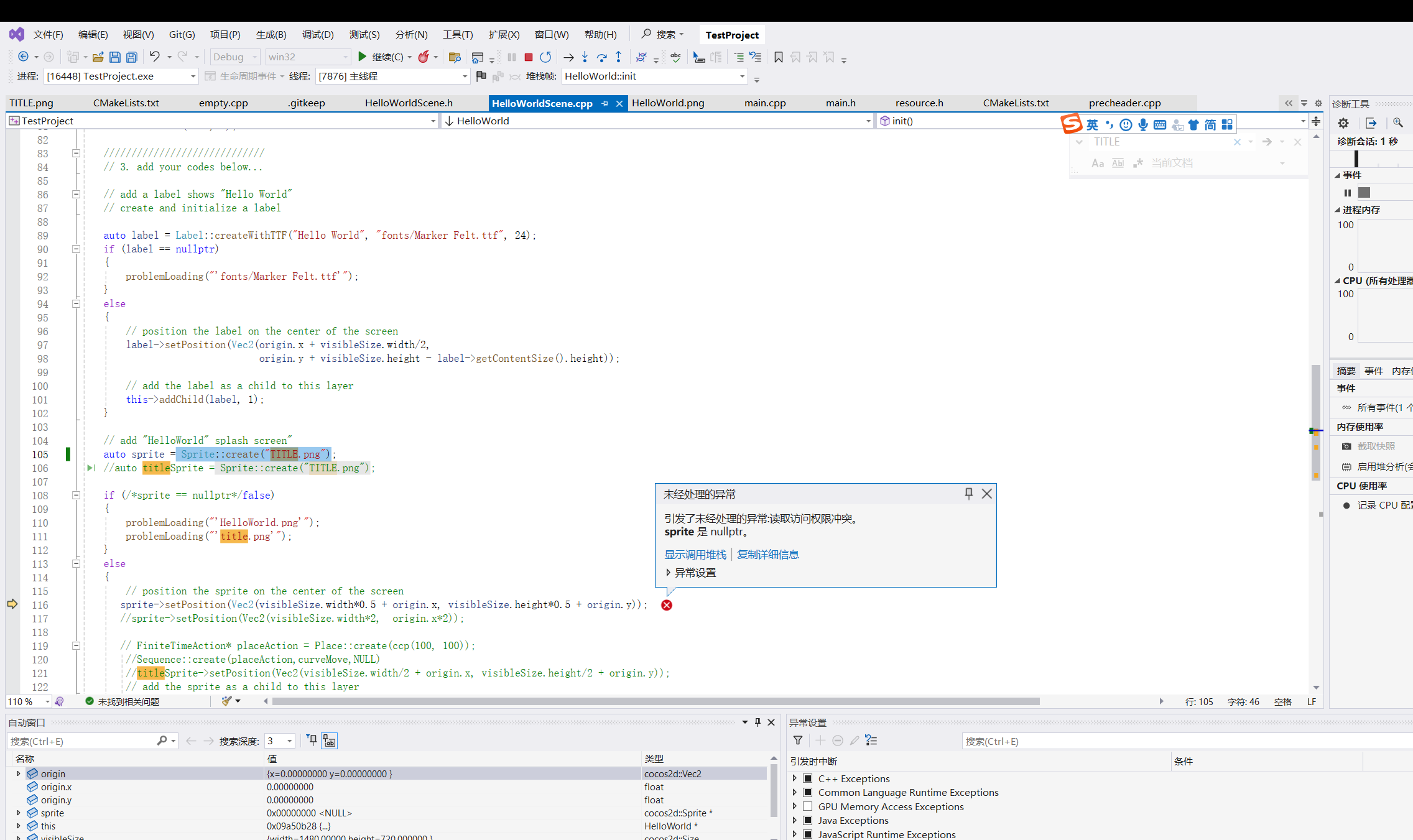Pin the unhandled exception popup
Image resolution: width=1413 pixels, height=840 pixels.
[x=968, y=494]
